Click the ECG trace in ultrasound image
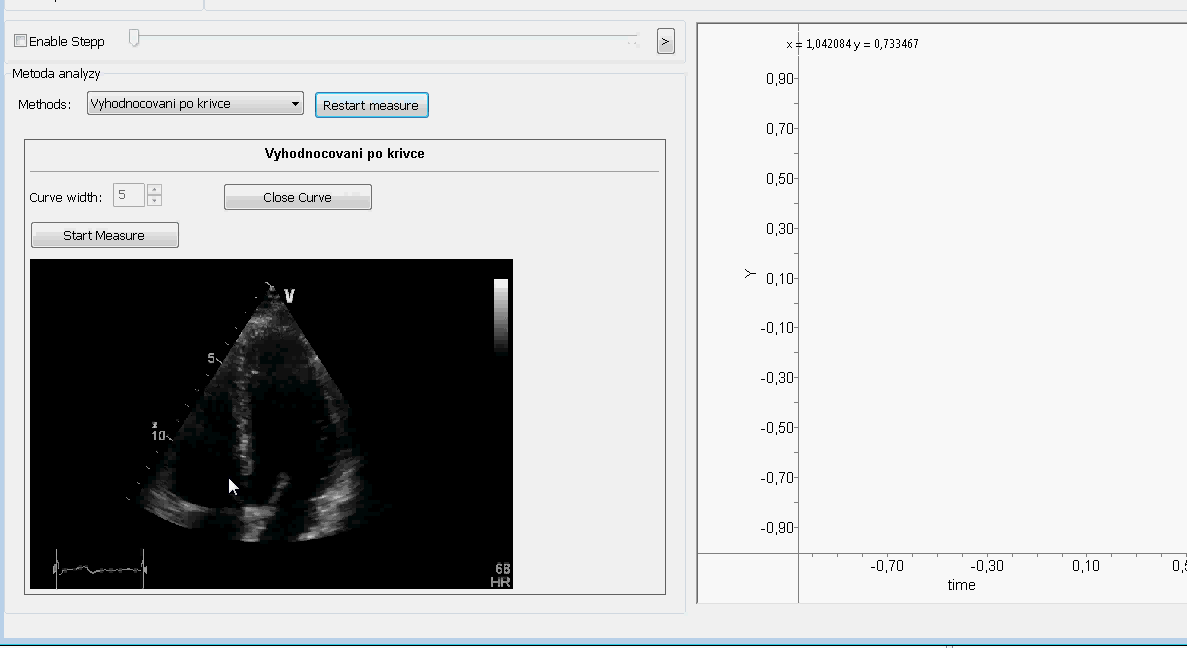This screenshot has width=1187, height=648. point(100,569)
